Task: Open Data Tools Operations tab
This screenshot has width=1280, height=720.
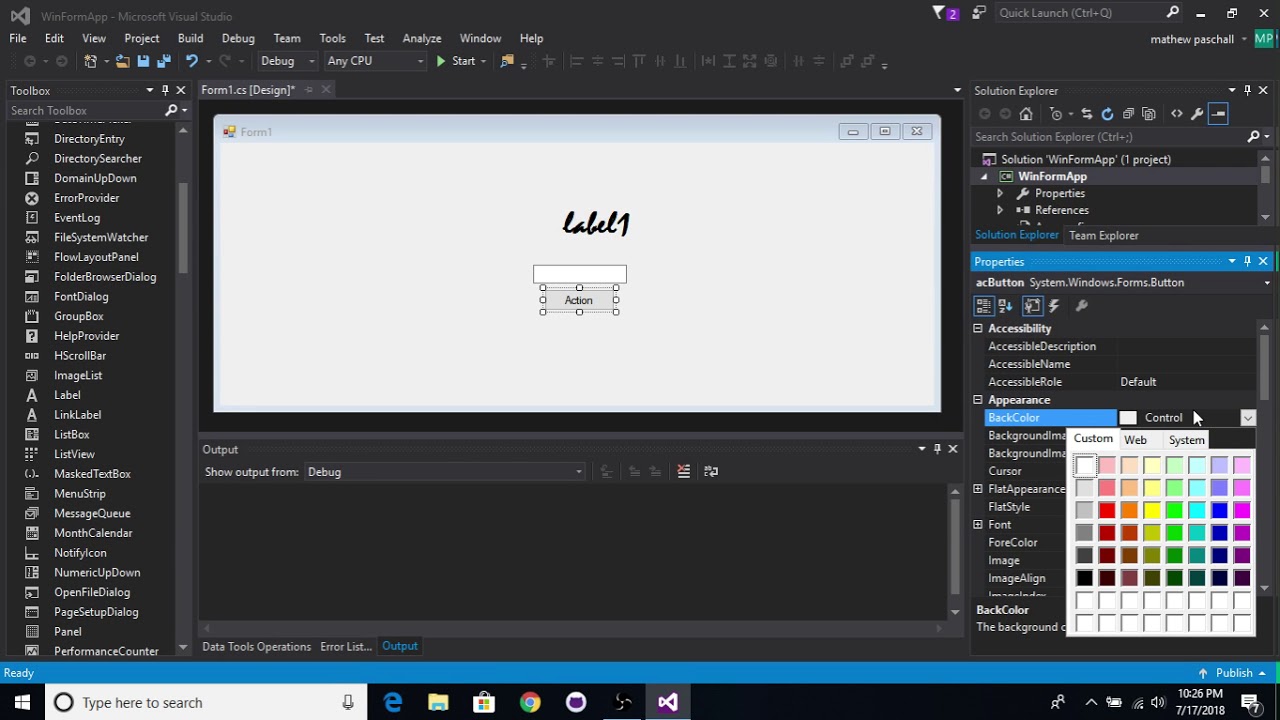Action: coord(257,646)
